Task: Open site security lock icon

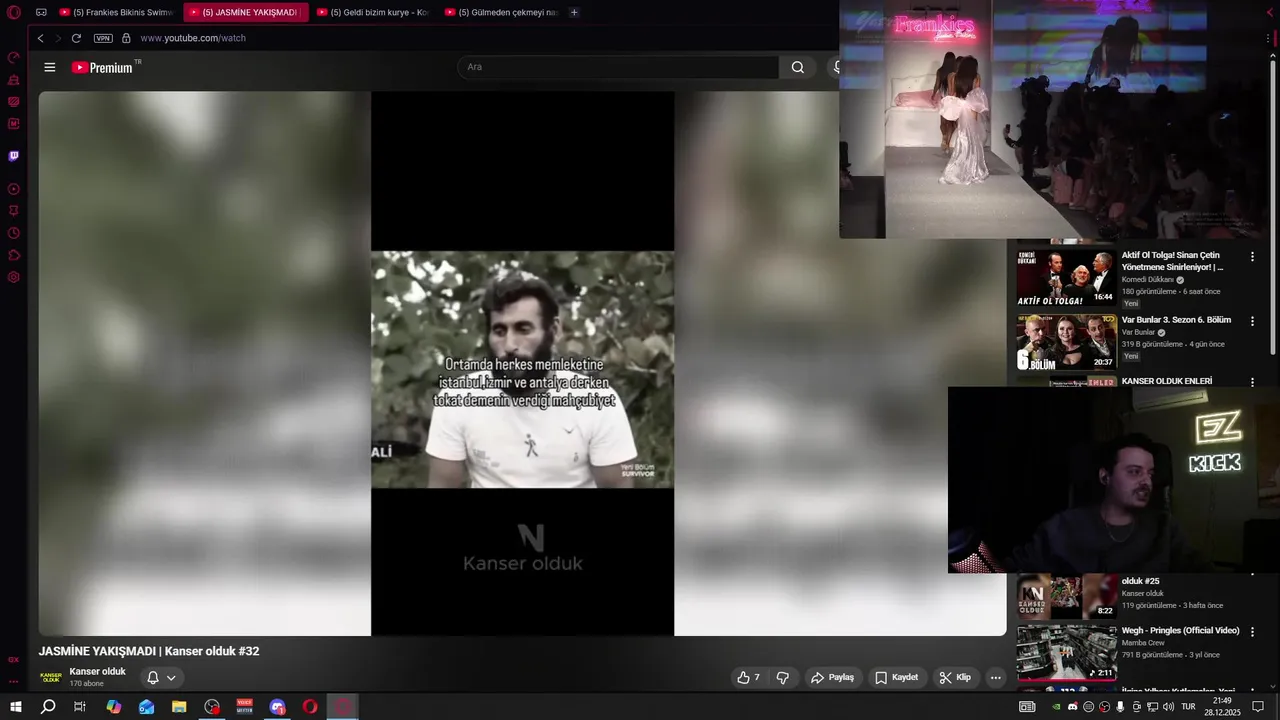Action: (126, 38)
